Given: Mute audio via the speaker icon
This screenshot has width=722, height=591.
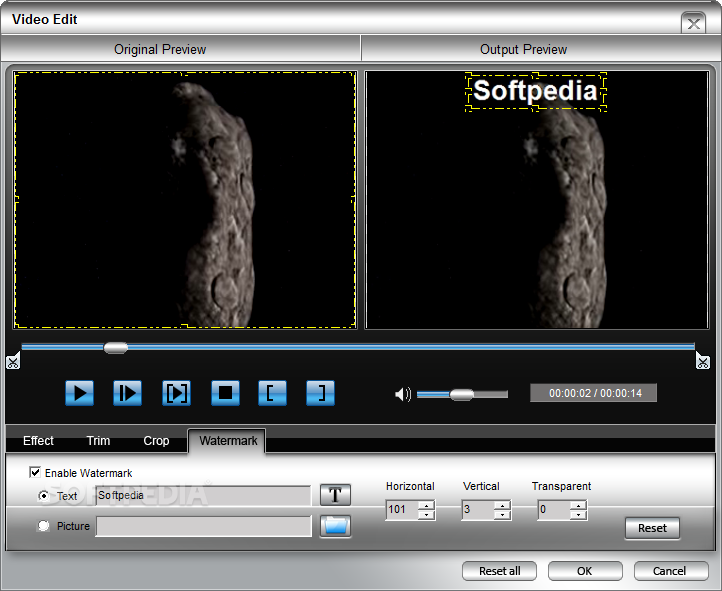Looking at the screenshot, I should [403, 394].
